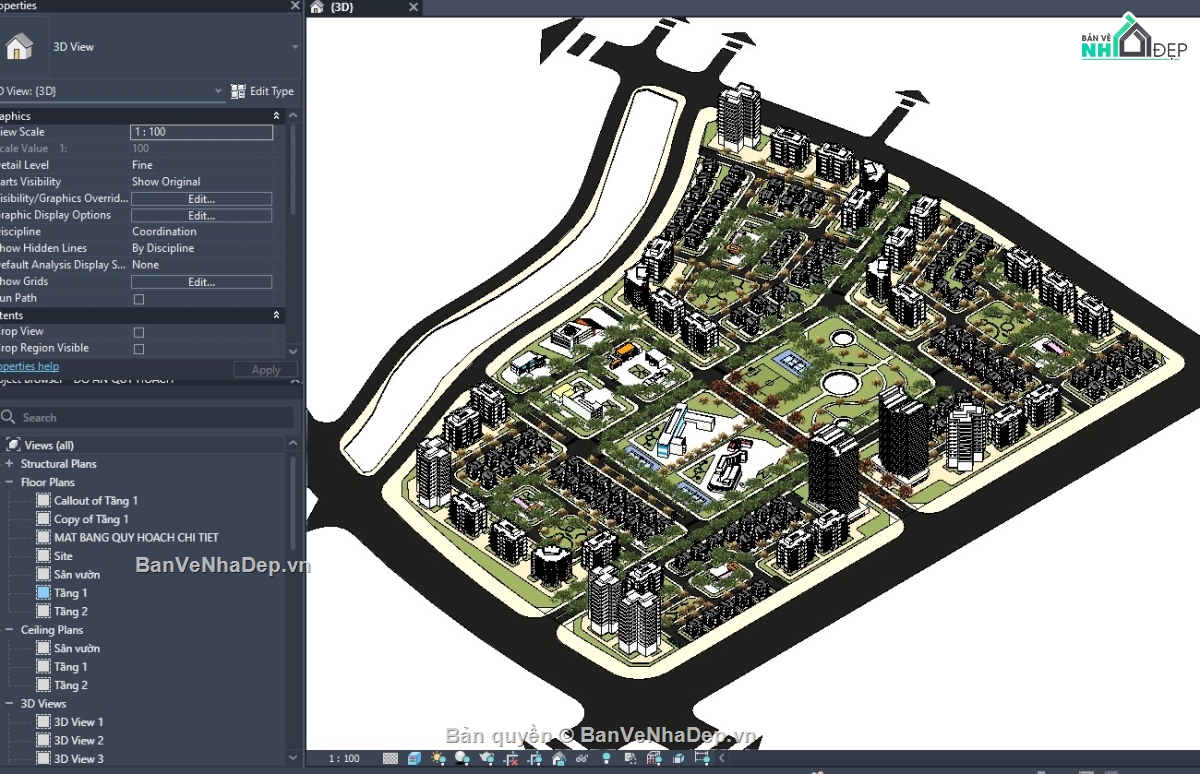
Task: Click the Reveal Hidden Elements lightbulb icon
Action: tap(606, 758)
